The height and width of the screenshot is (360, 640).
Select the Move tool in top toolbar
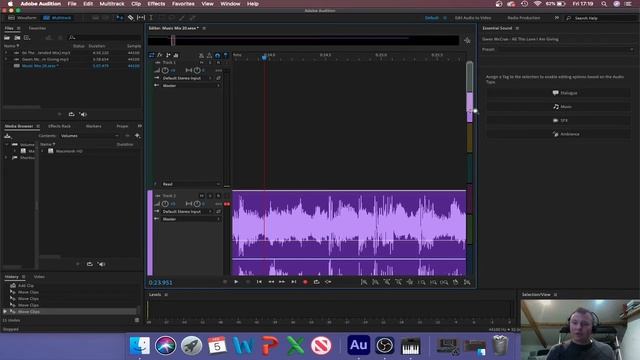119,18
